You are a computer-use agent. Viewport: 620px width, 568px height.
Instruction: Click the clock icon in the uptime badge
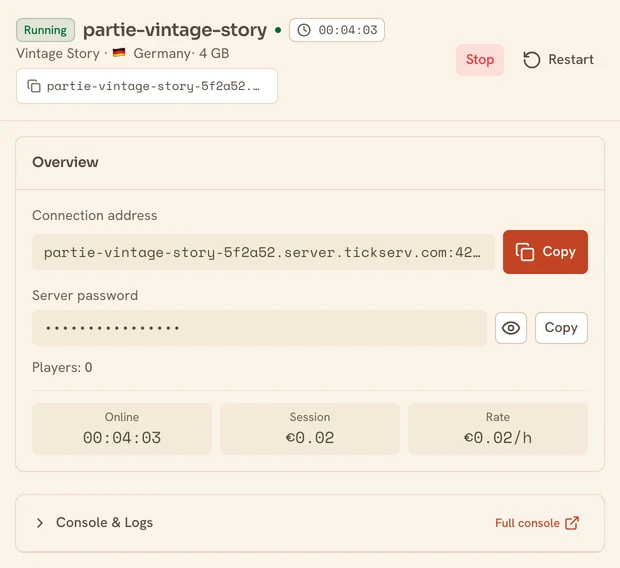pyautogui.click(x=304, y=30)
